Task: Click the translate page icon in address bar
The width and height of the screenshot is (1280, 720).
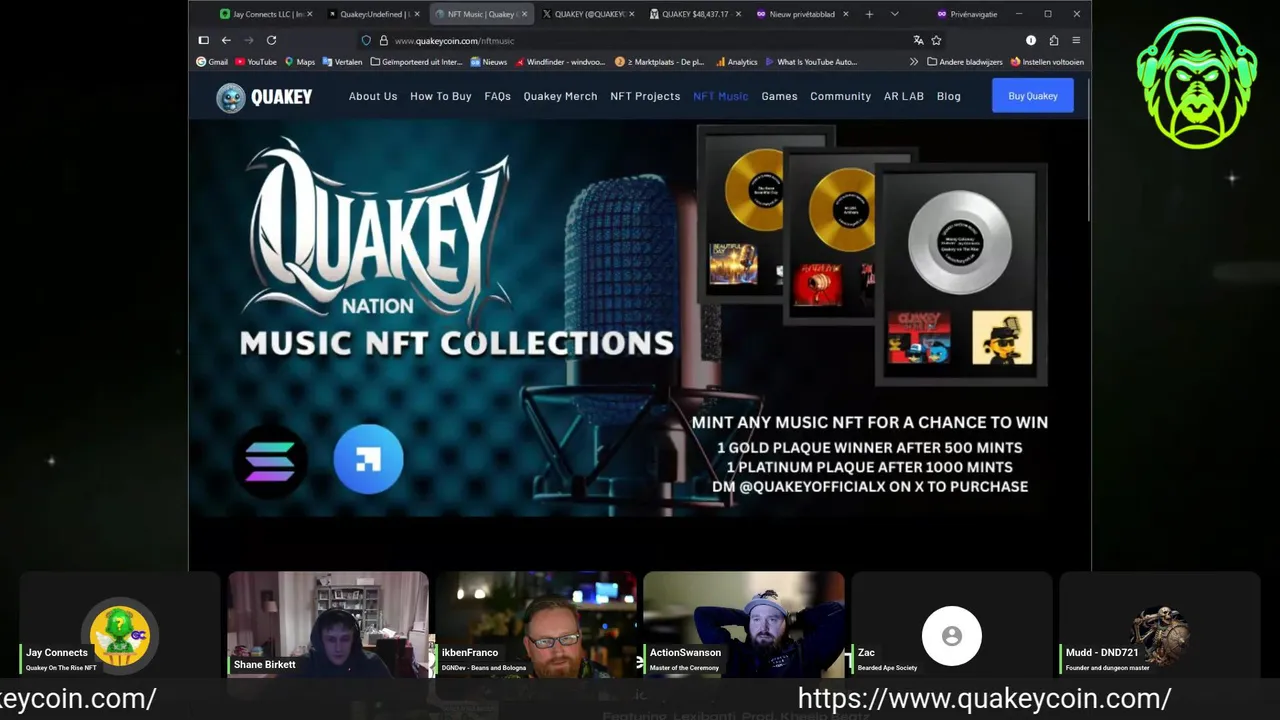Action: 918,40
